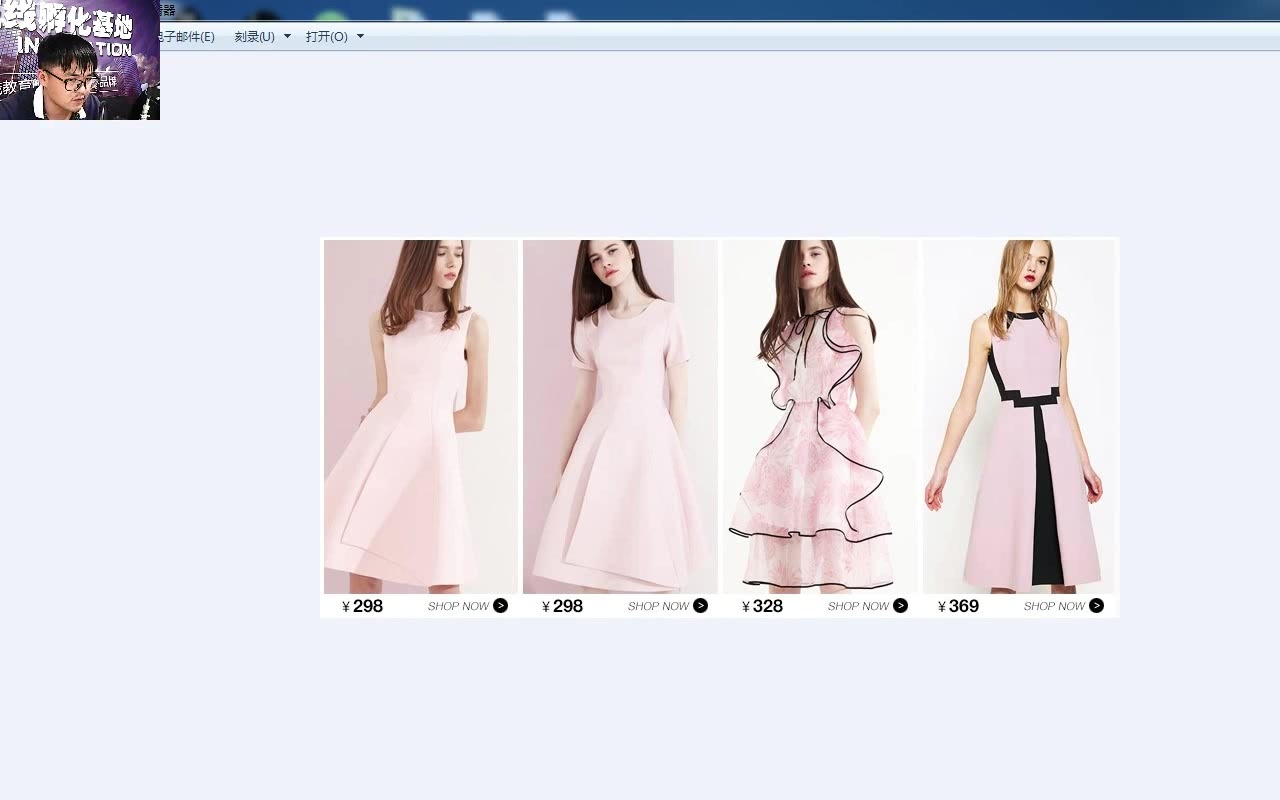1280x800 pixels.
Task: Click the ¥369 price label
Action: pyautogui.click(x=958, y=606)
